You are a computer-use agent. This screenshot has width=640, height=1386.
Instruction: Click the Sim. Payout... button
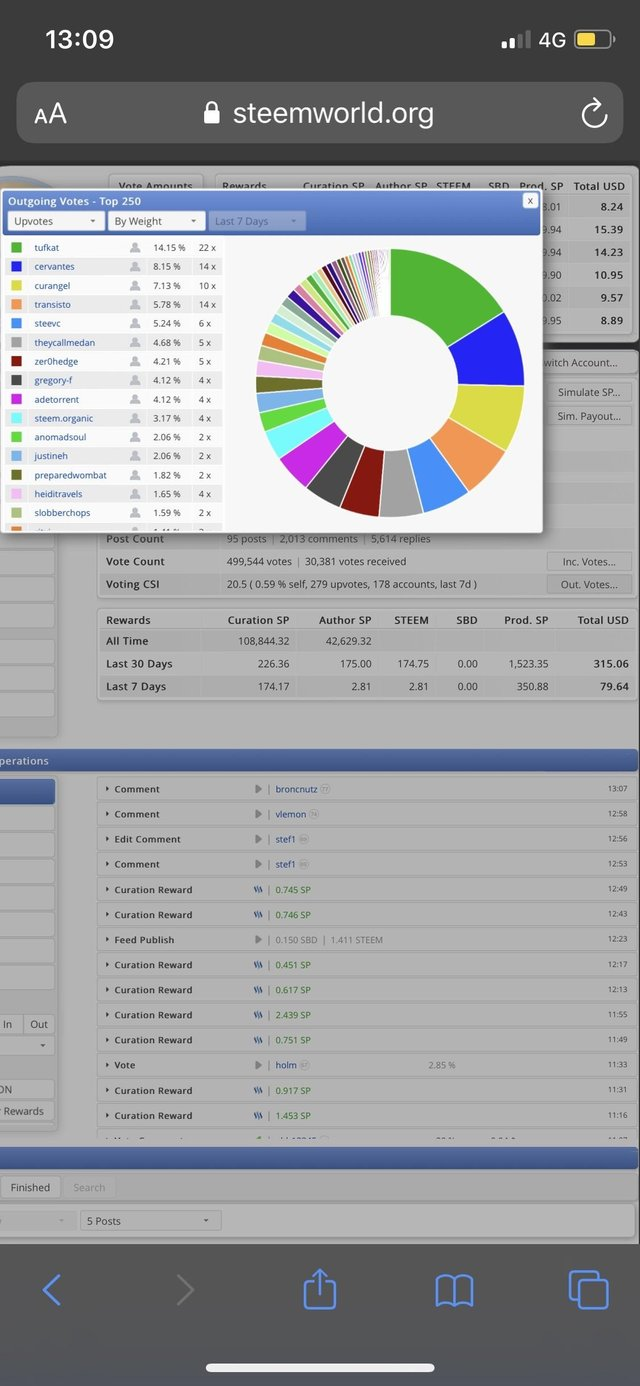pos(588,416)
